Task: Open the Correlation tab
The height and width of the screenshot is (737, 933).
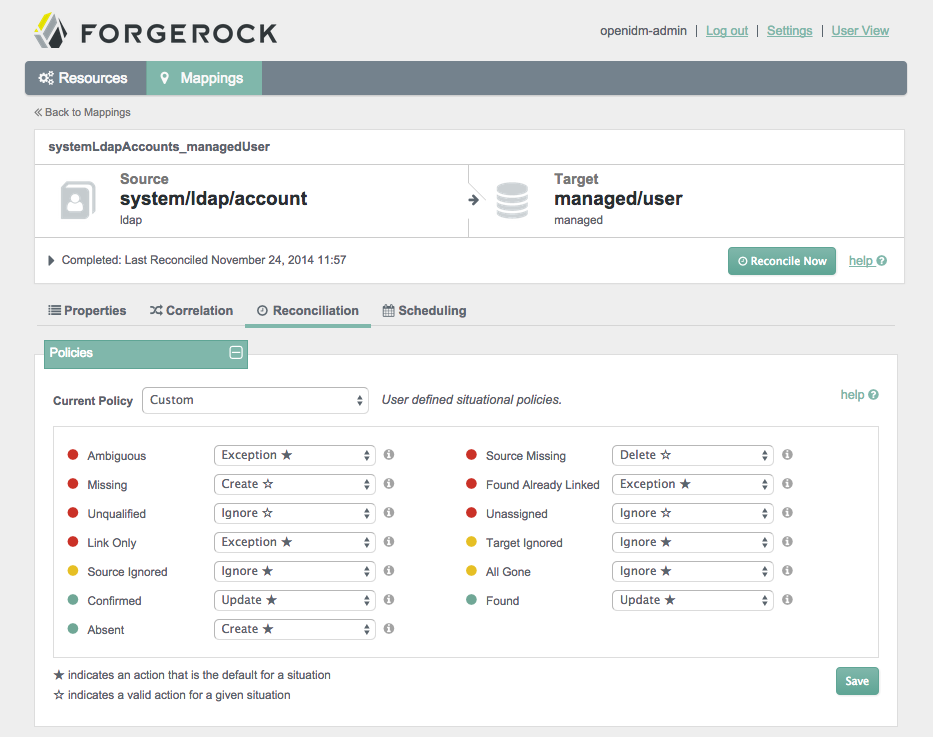Action: pos(191,311)
